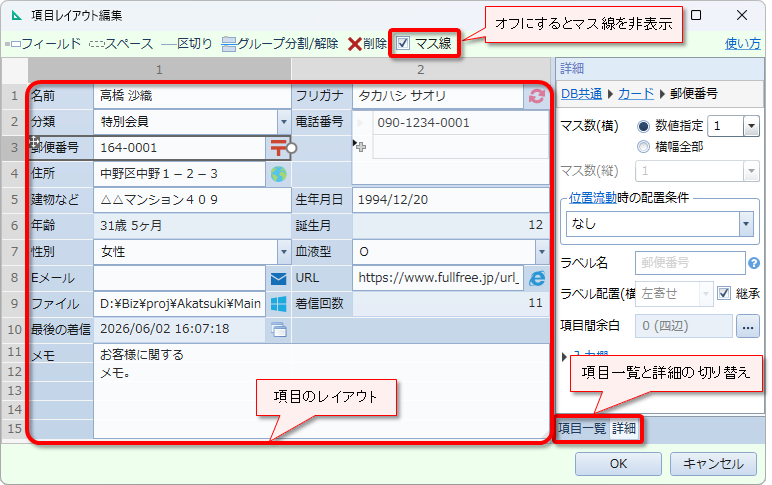
Task: Select the 数値指定 radio button
Action: point(643,127)
